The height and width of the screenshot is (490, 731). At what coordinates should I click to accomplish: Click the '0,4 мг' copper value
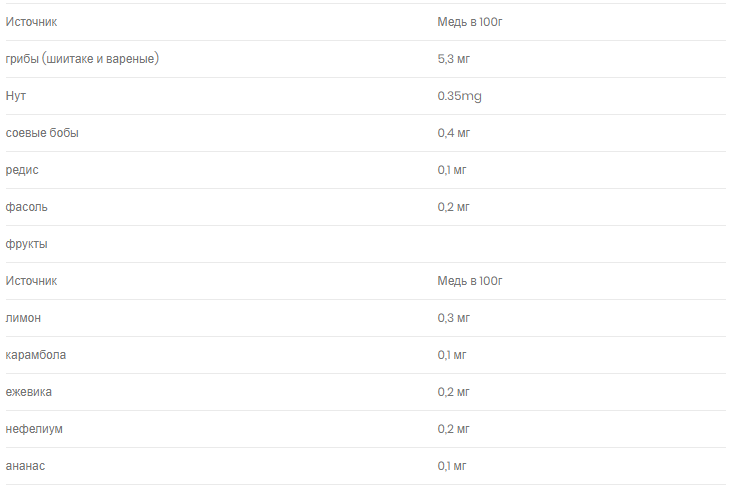coord(454,133)
